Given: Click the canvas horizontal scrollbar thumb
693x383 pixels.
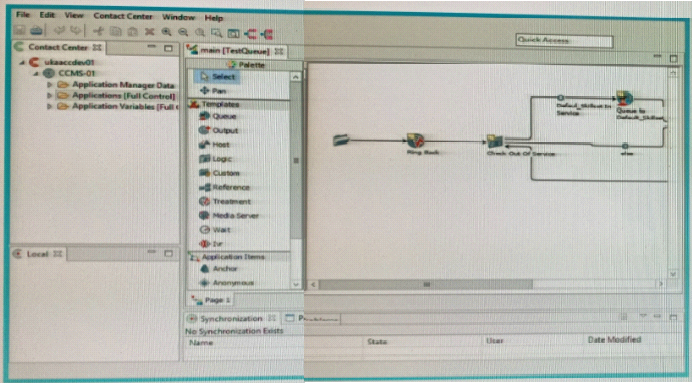Looking at the screenshot, I should (x=426, y=284).
